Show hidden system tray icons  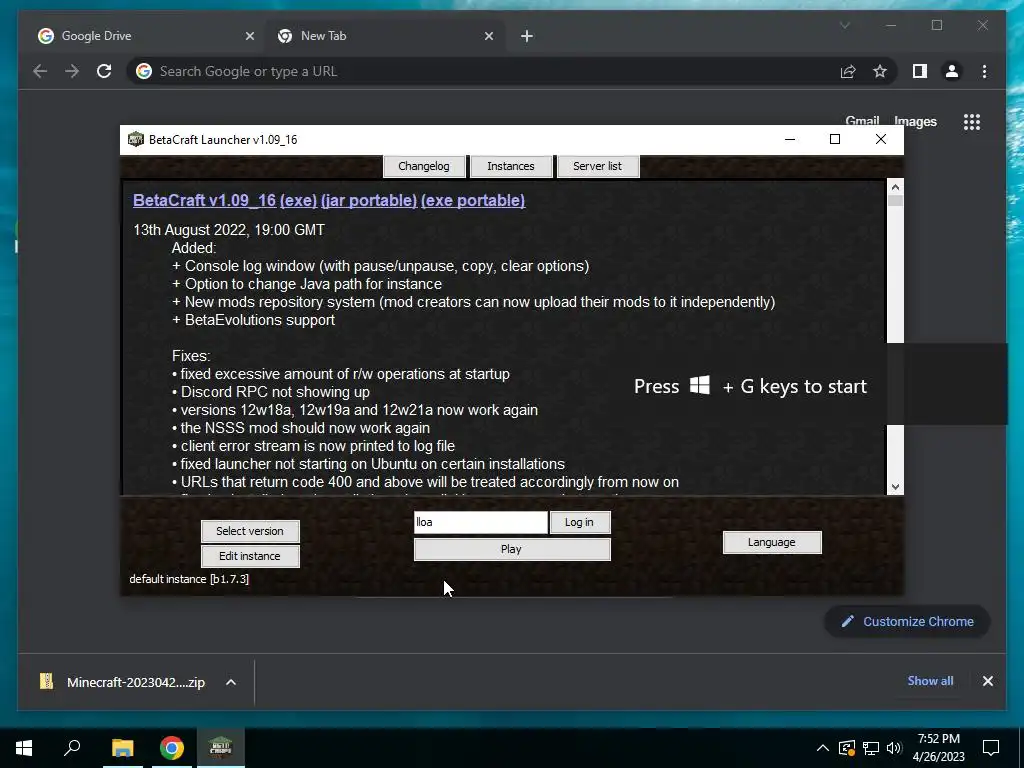(823, 748)
